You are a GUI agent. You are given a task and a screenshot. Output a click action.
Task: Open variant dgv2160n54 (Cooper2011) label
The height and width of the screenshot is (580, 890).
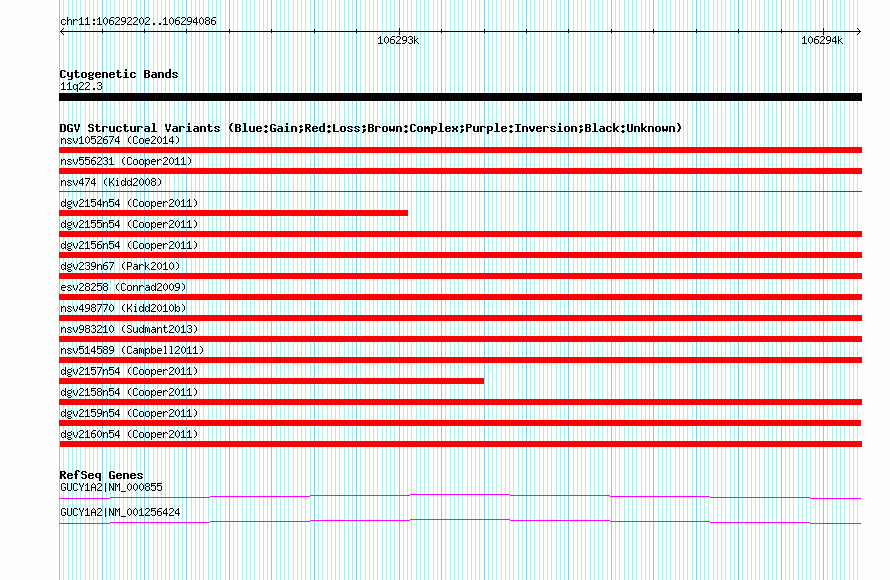pos(129,434)
